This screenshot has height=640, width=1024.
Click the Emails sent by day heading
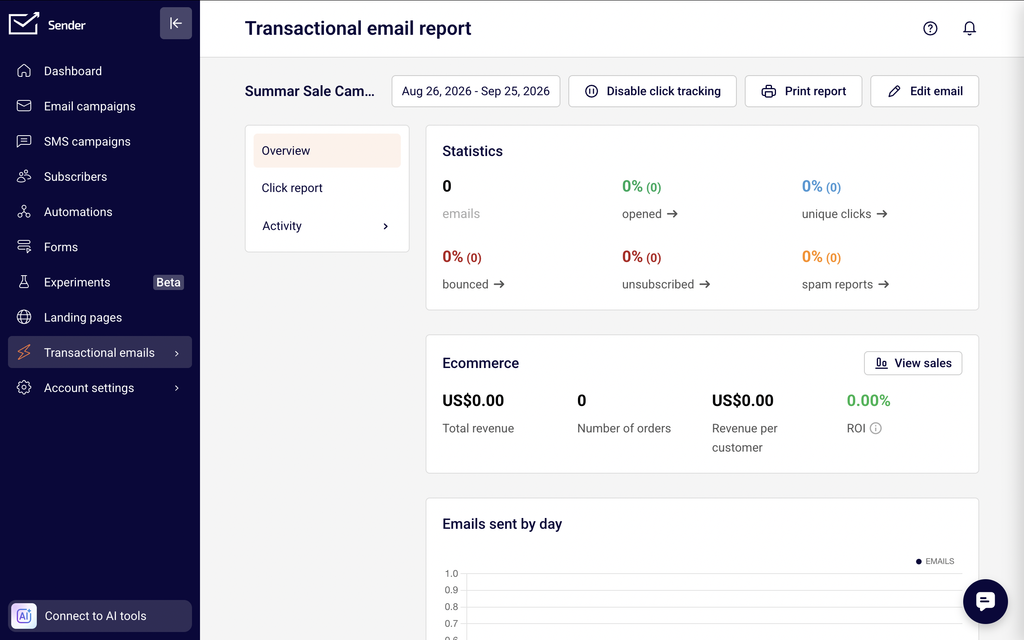coord(502,524)
